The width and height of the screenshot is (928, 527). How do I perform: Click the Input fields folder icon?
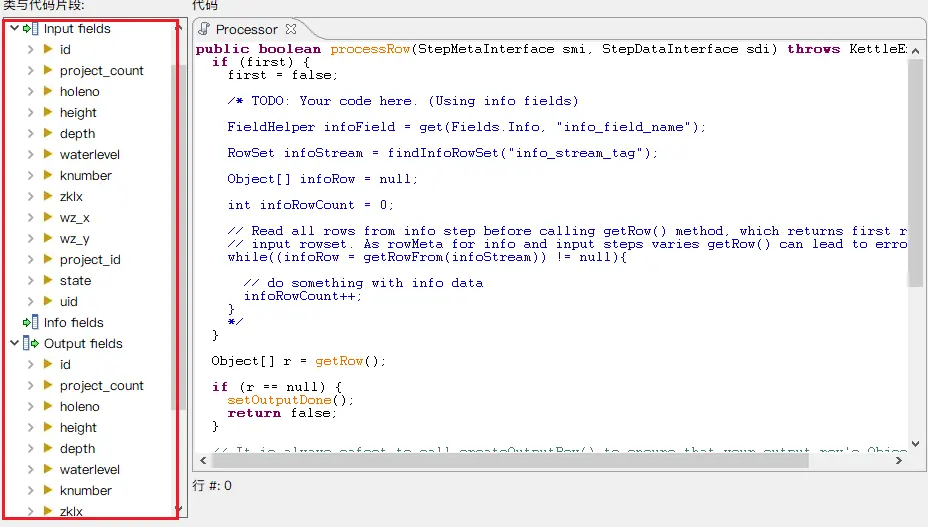point(31,29)
